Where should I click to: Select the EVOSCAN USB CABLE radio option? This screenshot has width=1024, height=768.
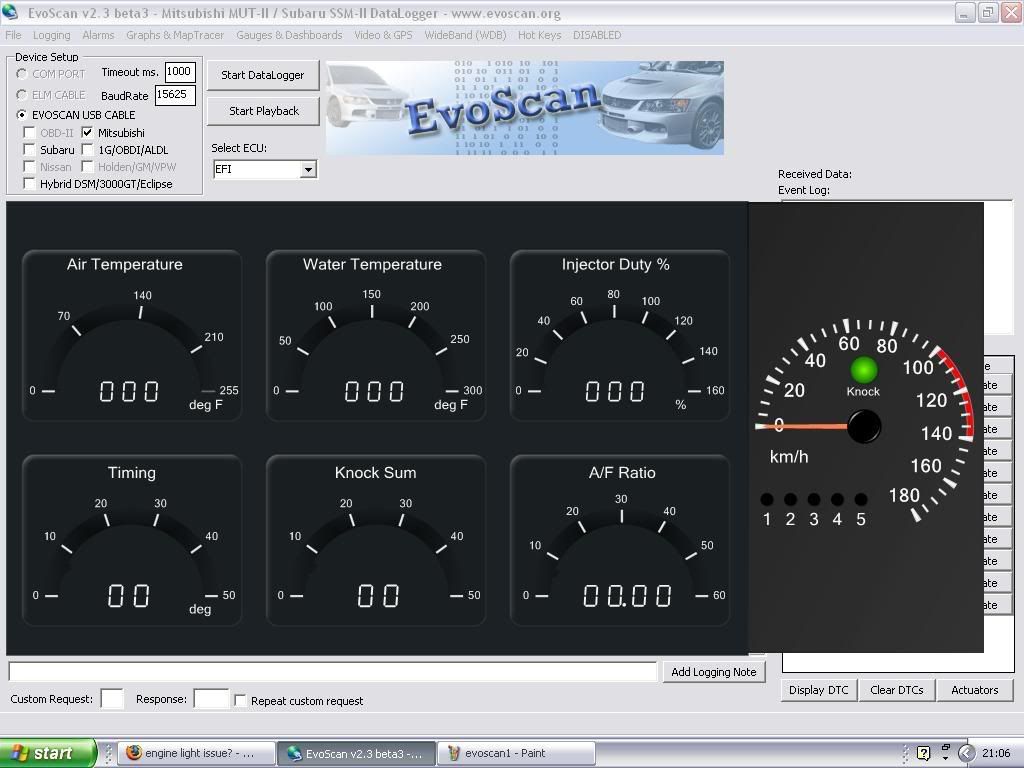(22, 115)
